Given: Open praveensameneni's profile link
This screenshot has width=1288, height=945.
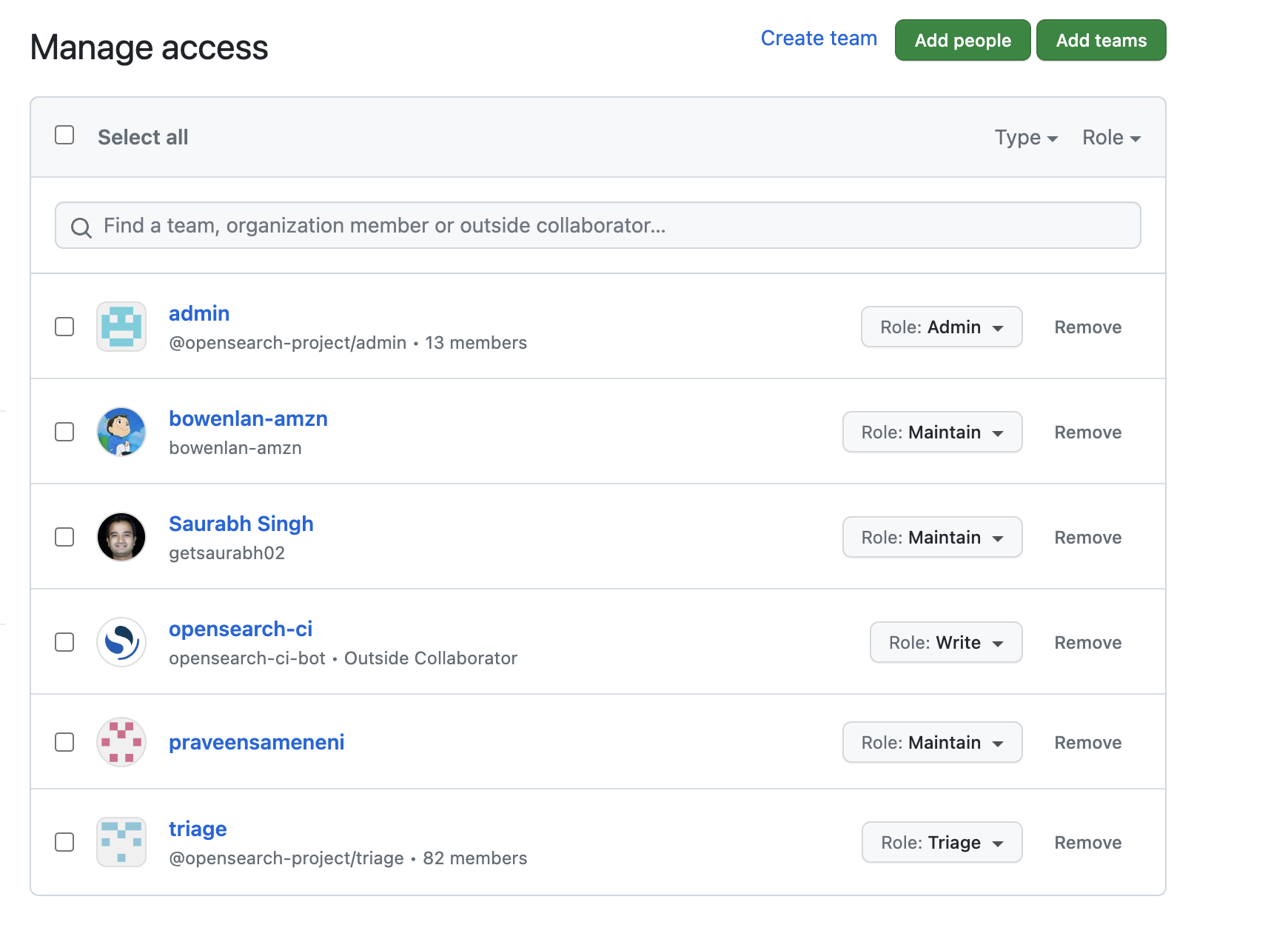Looking at the screenshot, I should point(256,742).
